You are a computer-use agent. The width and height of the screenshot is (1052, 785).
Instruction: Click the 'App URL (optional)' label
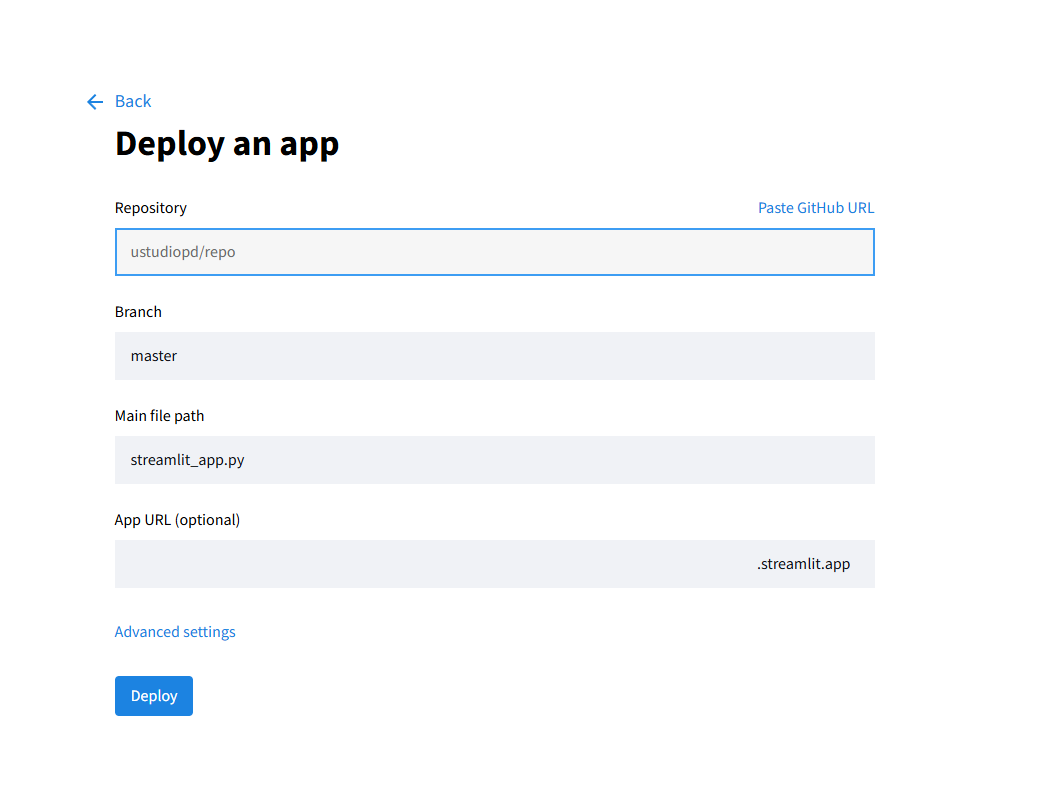tap(177, 520)
